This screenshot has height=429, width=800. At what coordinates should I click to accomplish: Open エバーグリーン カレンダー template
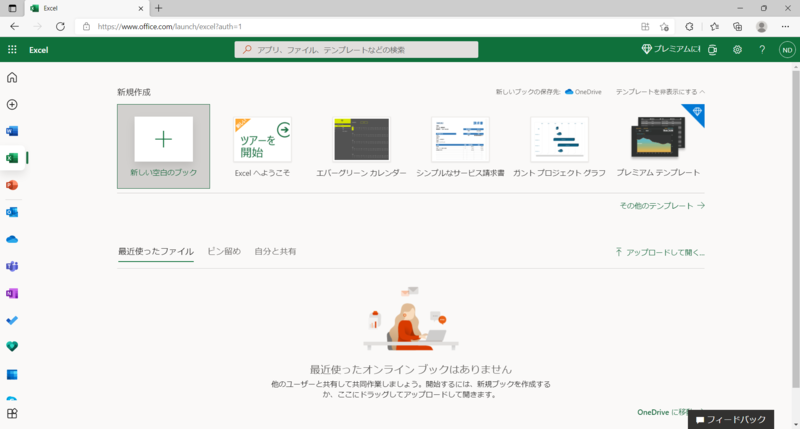361,147
